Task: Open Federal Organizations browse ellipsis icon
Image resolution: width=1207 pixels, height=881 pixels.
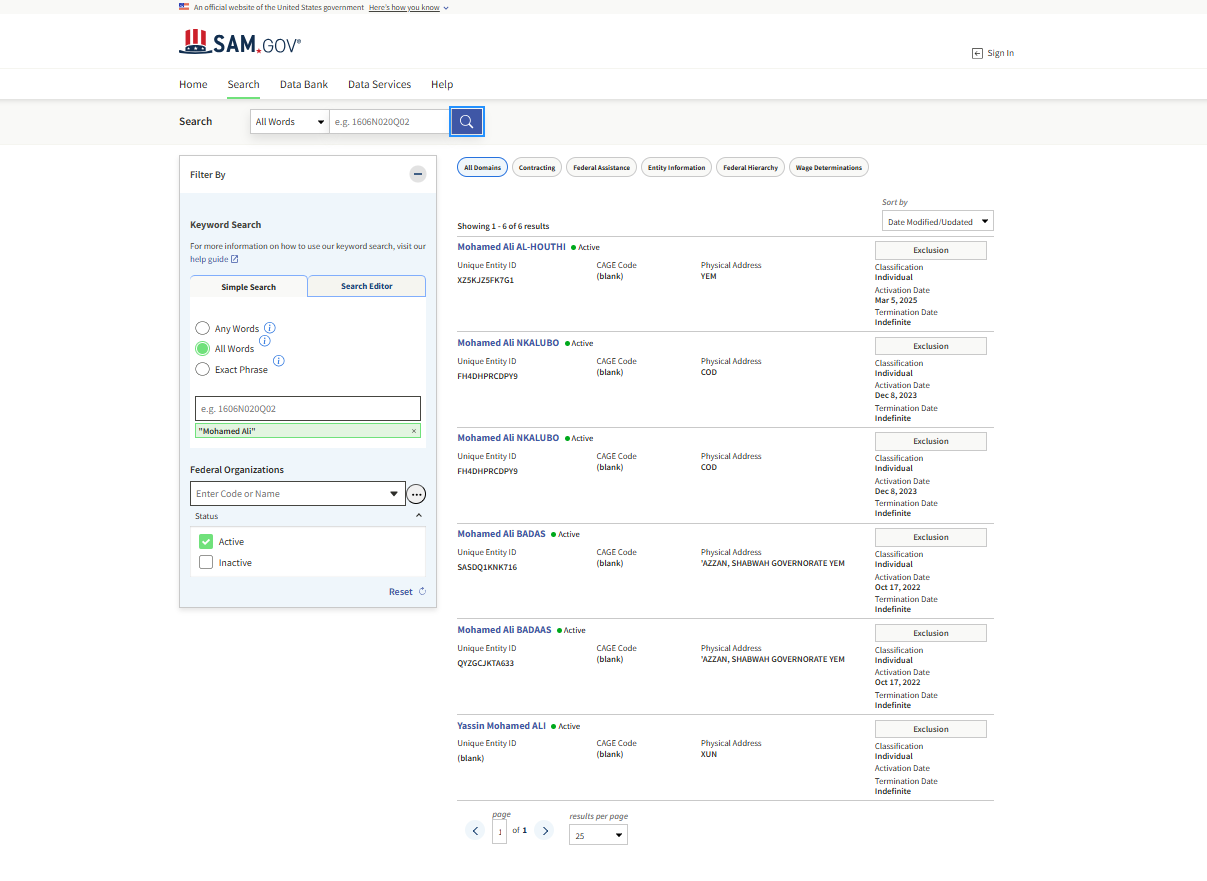Action: (416, 493)
